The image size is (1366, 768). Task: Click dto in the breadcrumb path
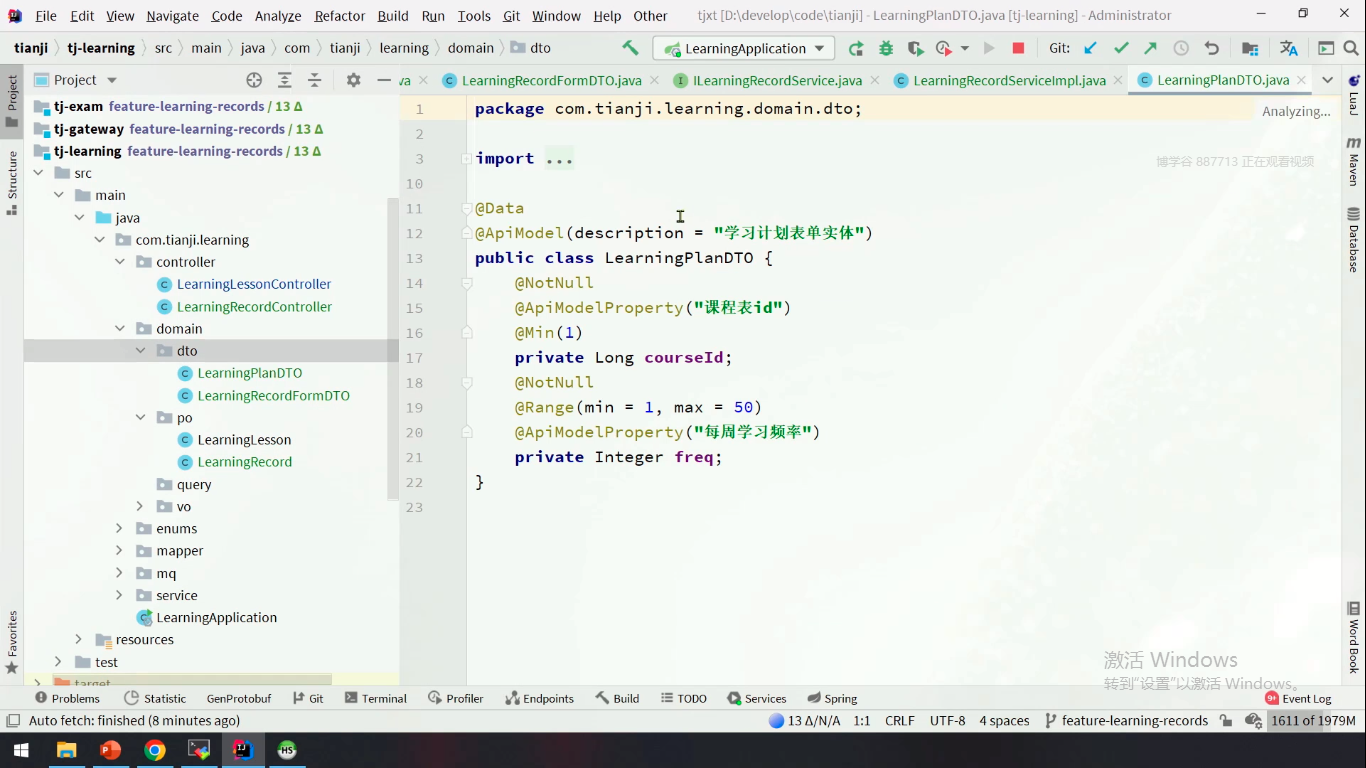pos(531,48)
